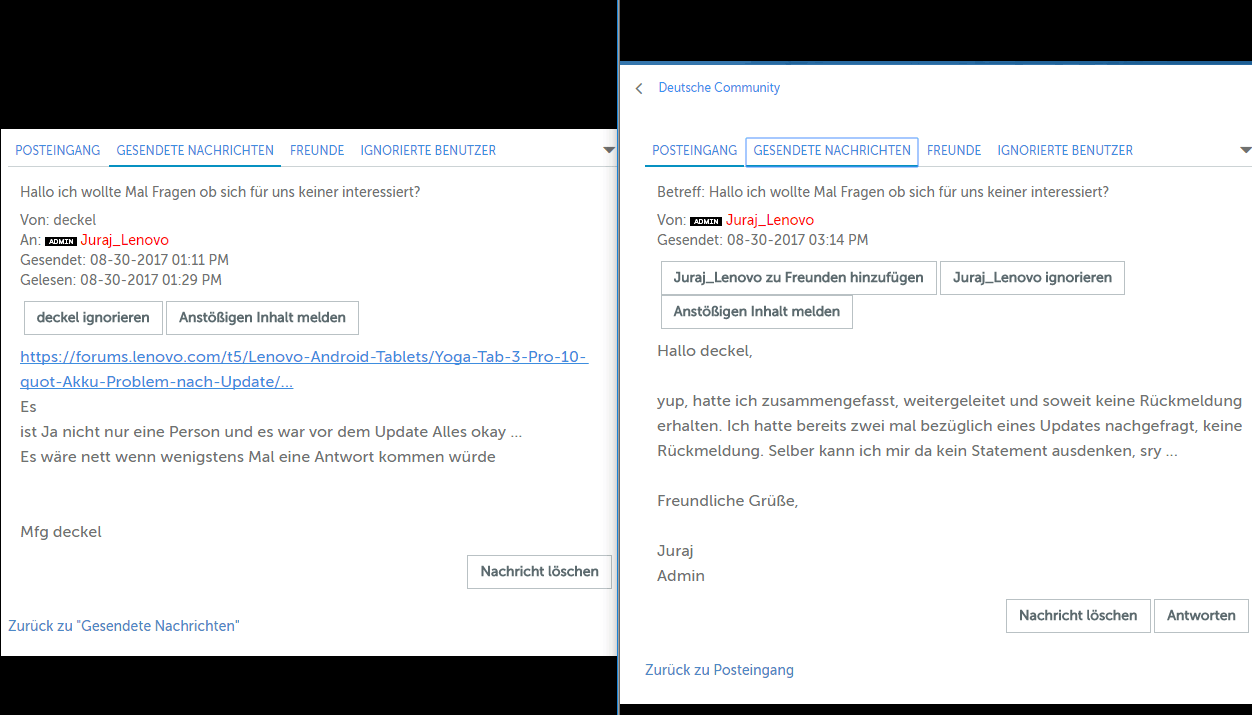Click "Gesendet: 08-30-2017 03:14 PM" text
The image size is (1252, 715).
pyautogui.click(x=762, y=240)
